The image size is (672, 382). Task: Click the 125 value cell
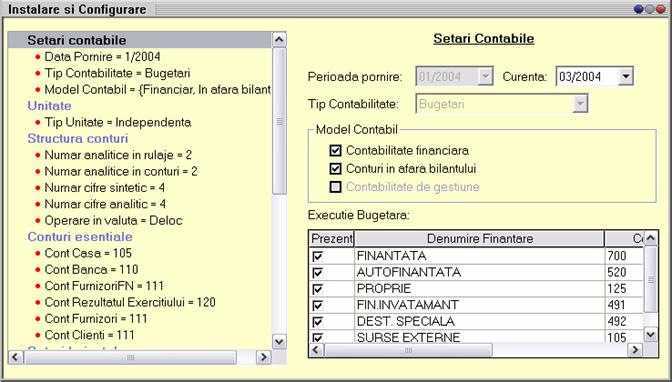[x=624, y=289]
